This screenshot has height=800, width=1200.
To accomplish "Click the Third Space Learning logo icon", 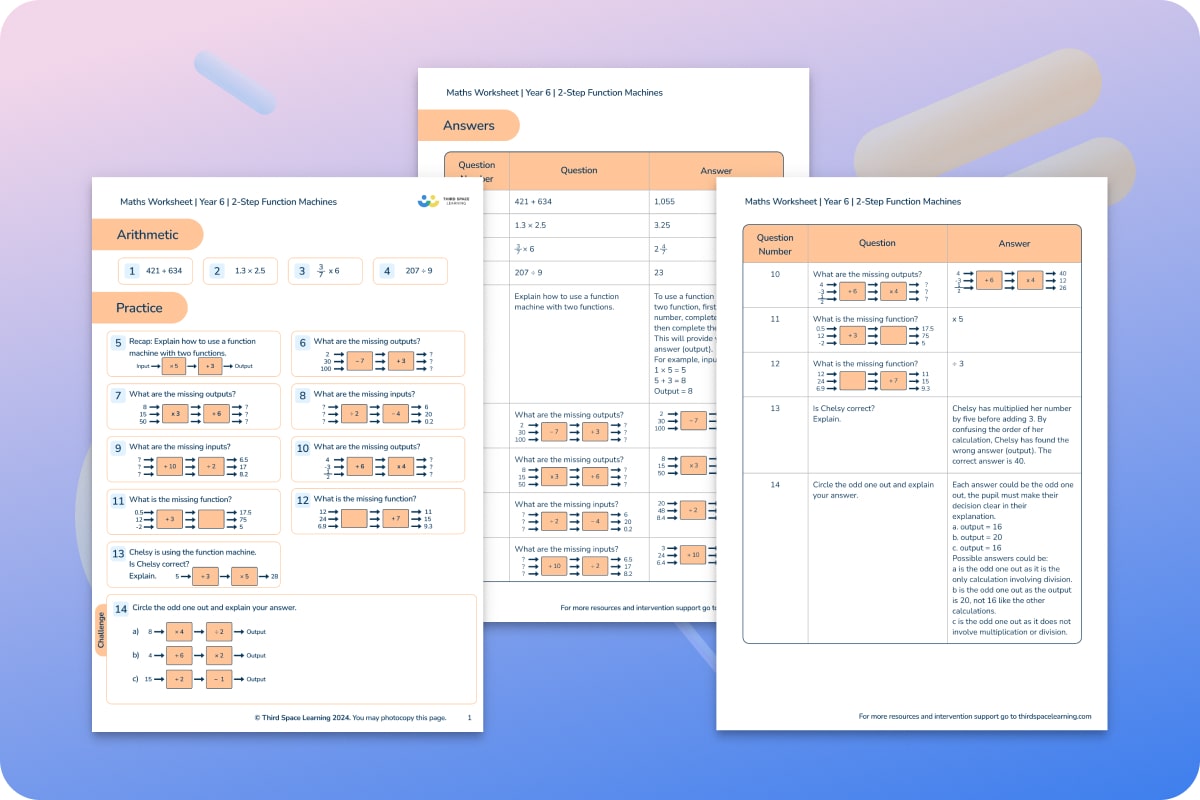I will point(428,200).
